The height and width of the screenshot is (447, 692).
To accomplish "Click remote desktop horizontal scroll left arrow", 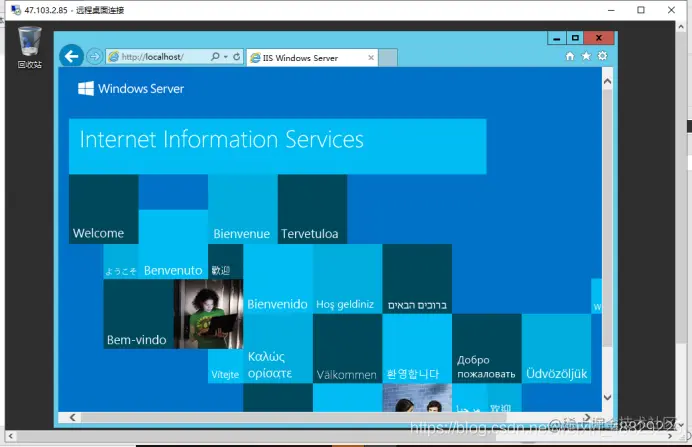I will pyautogui.click(x=11, y=436).
